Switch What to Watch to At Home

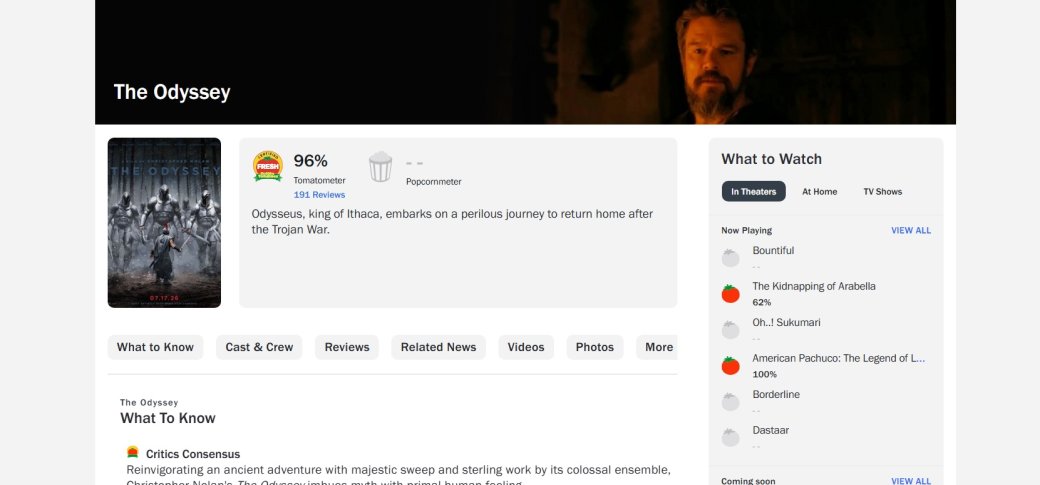[820, 191]
